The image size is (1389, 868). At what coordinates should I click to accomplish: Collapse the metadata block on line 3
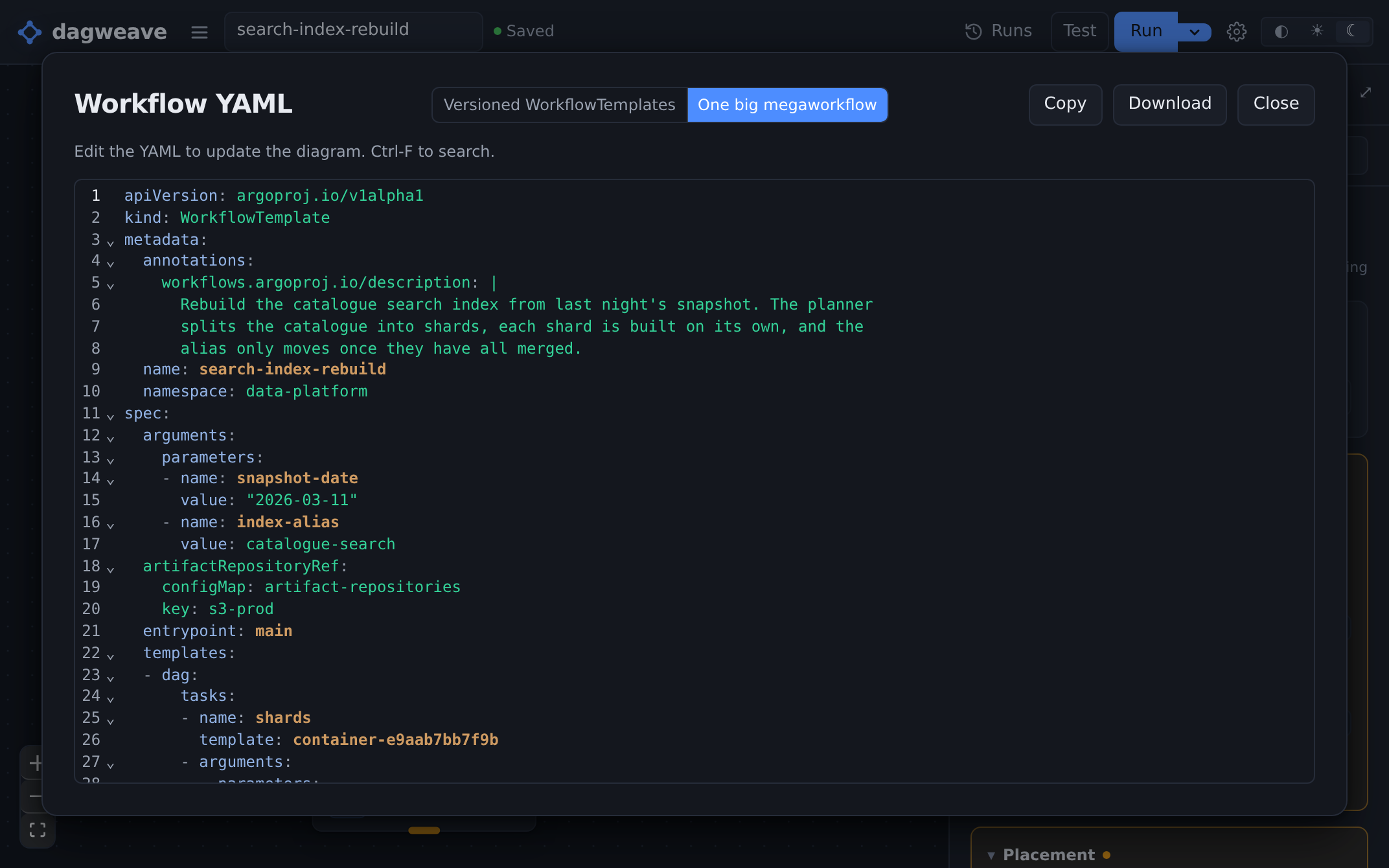coord(111,242)
